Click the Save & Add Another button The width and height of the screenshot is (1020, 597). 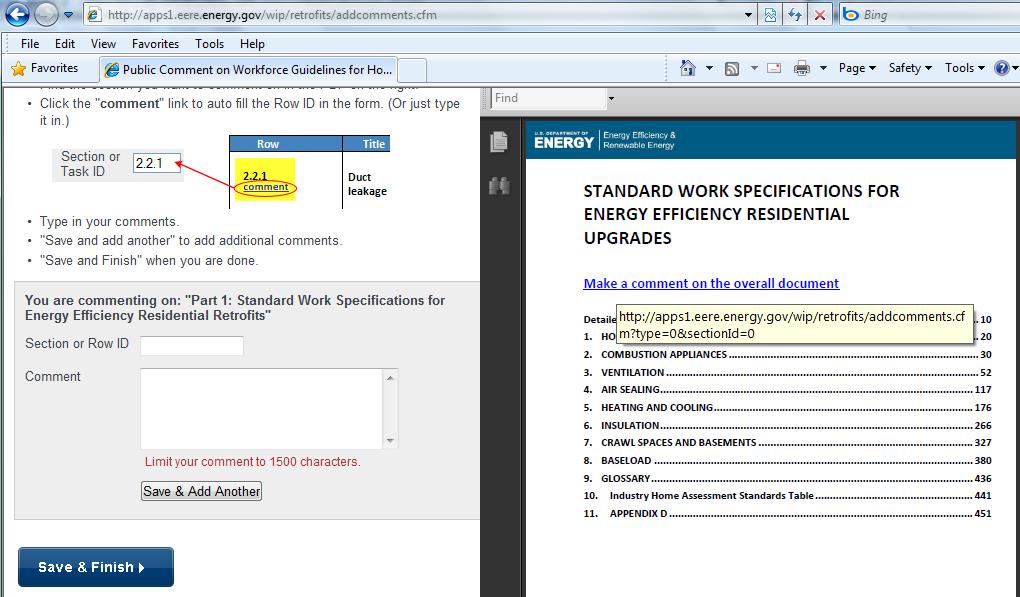tap(201, 491)
